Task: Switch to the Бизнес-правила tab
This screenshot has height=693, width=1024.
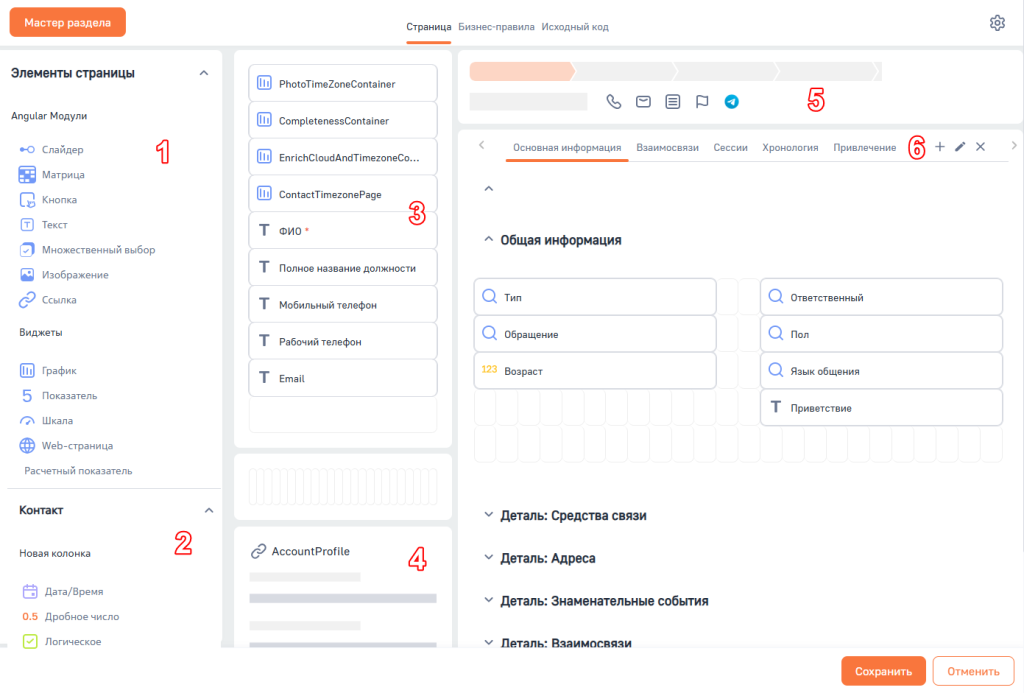Action: tap(496, 27)
